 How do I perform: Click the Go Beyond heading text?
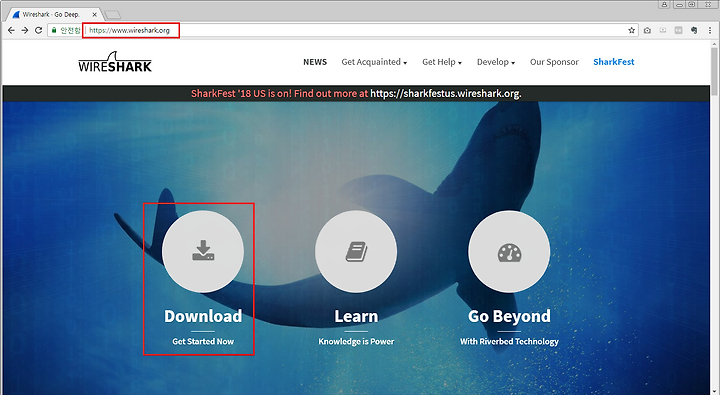pyautogui.click(x=509, y=316)
